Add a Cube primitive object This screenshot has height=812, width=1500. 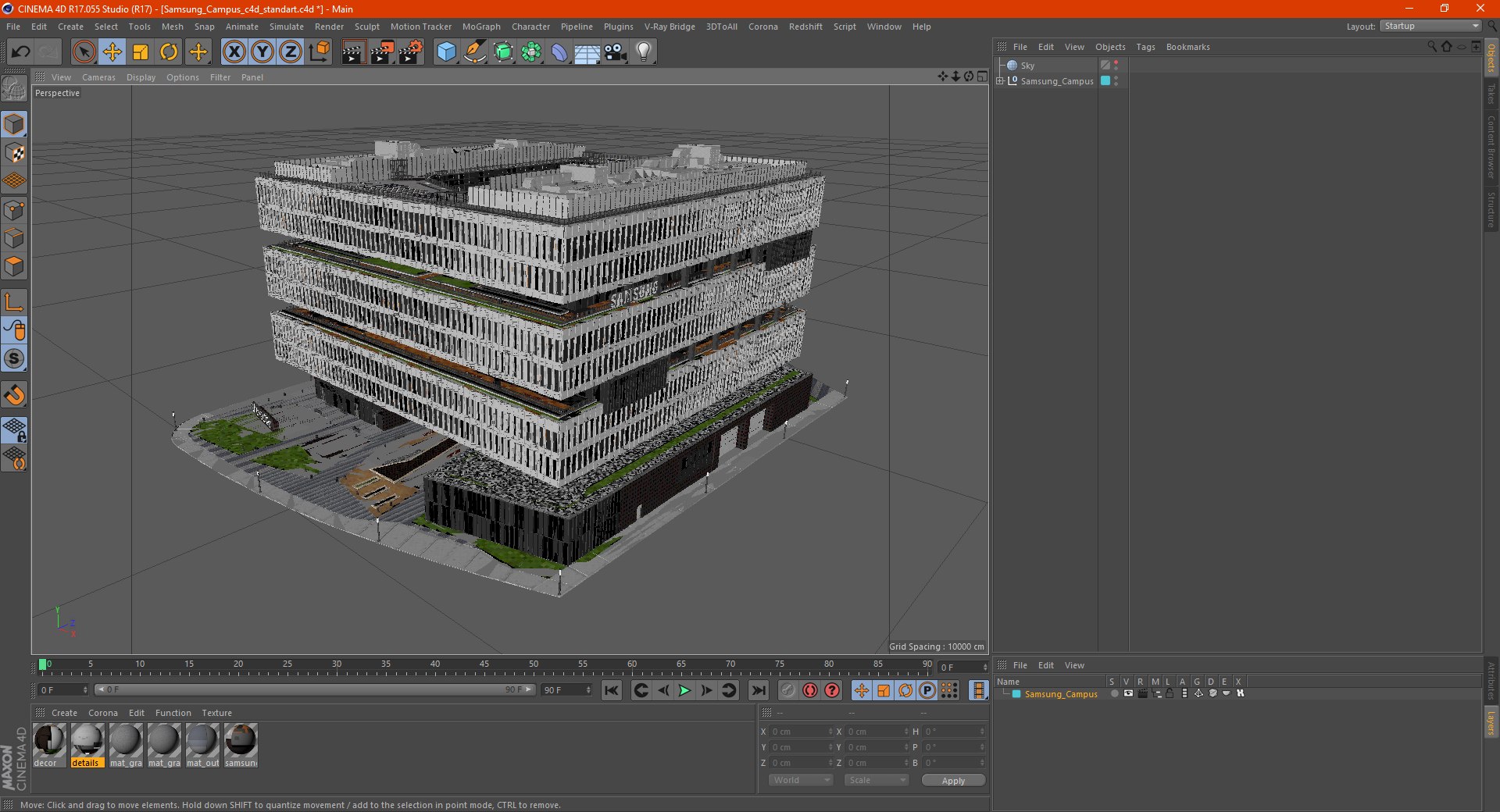446,52
